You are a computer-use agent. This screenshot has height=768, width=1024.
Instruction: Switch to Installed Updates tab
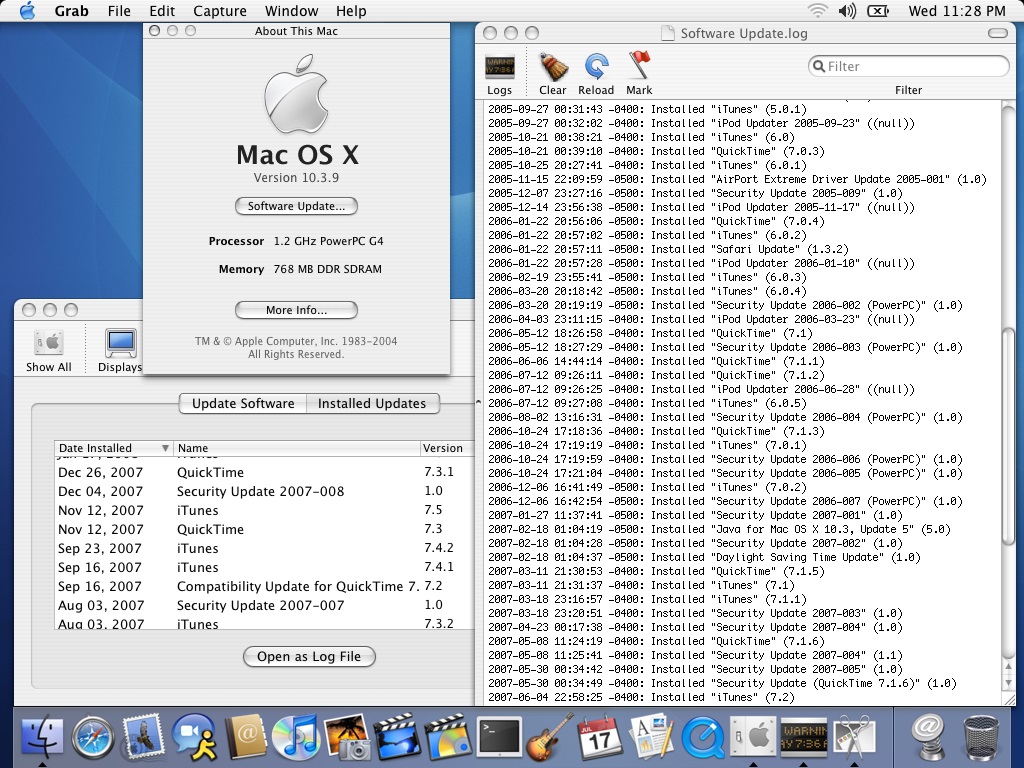pos(372,404)
